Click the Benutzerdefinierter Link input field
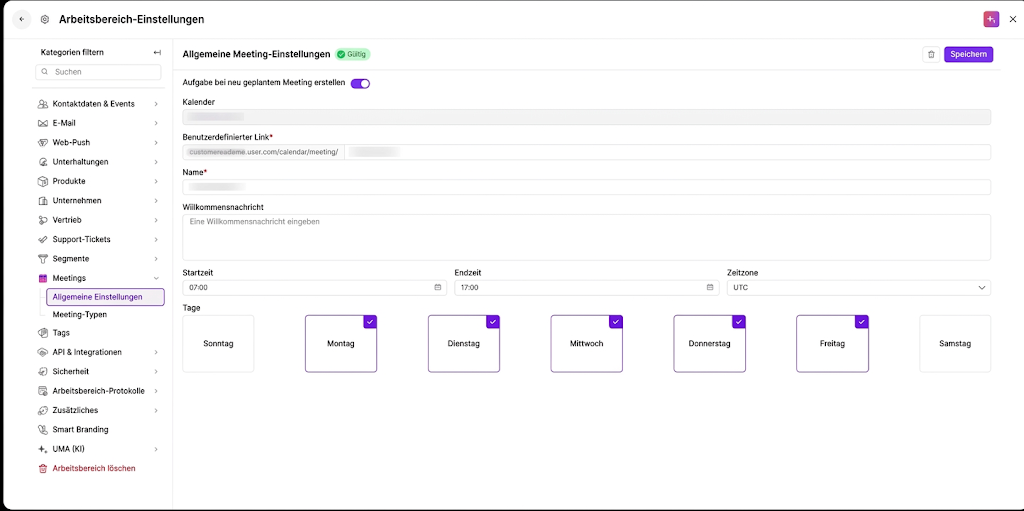The image size is (1024, 511). [x=667, y=152]
